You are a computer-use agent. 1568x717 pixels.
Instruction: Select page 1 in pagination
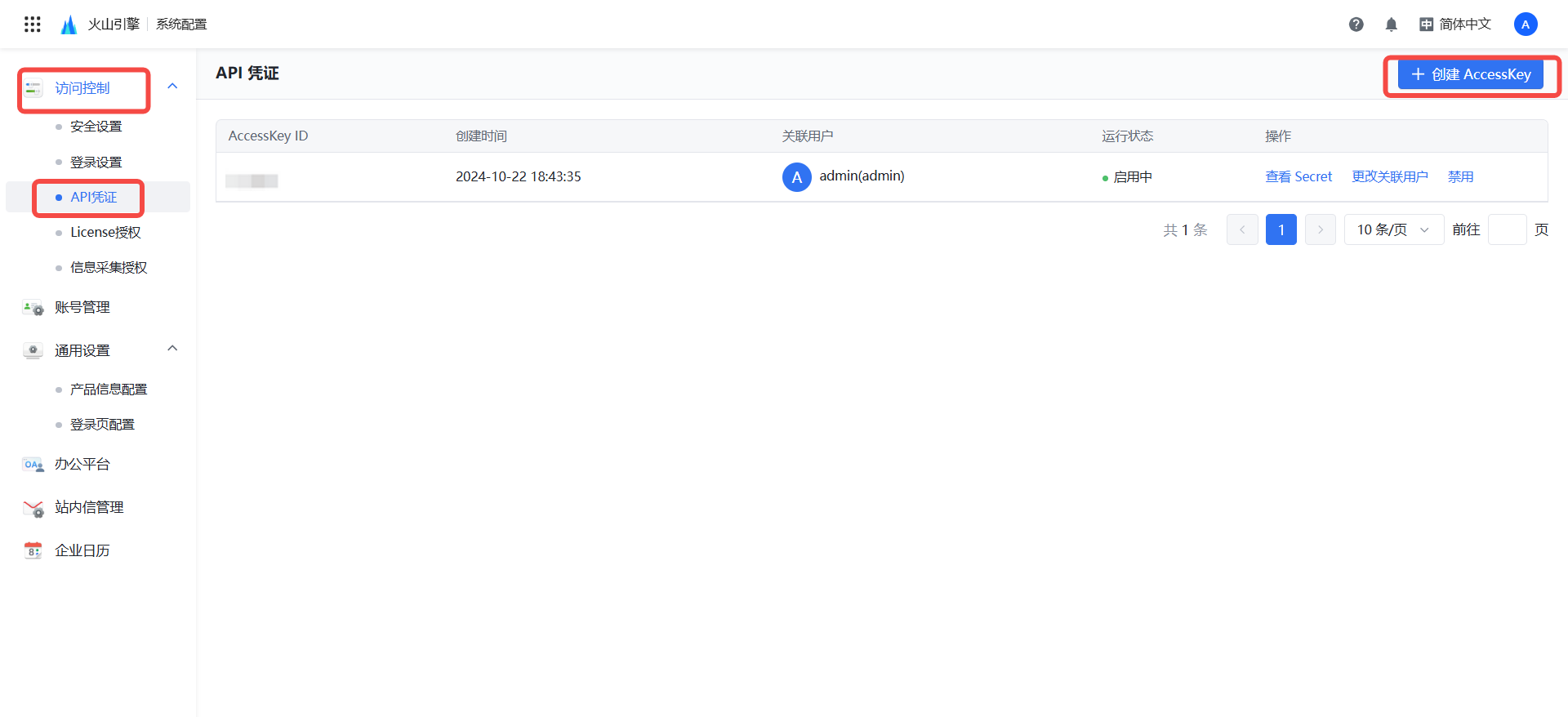(1281, 230)
